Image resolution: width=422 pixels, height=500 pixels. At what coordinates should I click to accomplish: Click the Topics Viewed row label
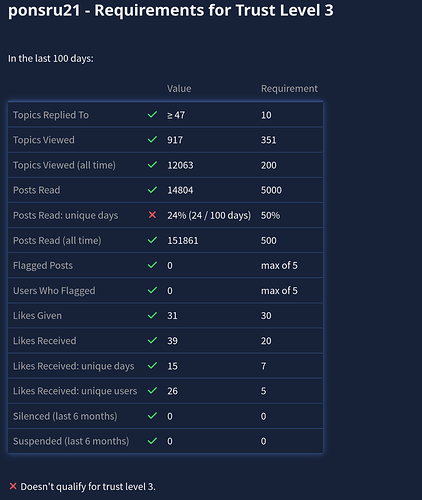tap(44, 140)
